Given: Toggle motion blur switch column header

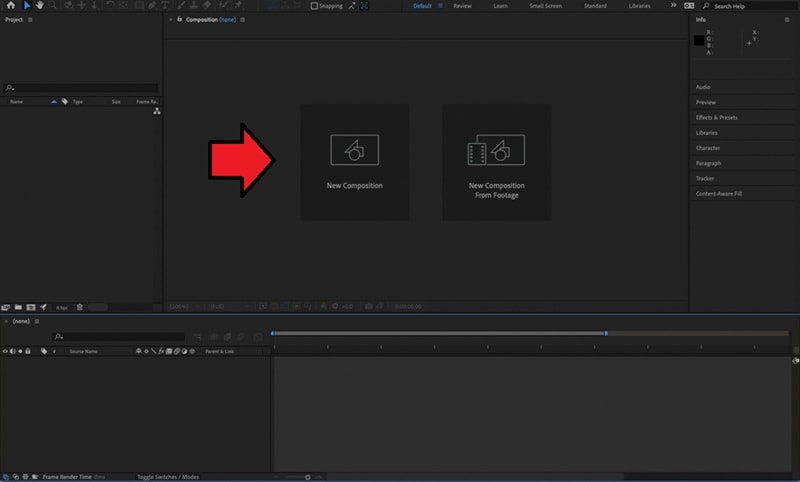Looking at the screenshot, I should 177,351.
